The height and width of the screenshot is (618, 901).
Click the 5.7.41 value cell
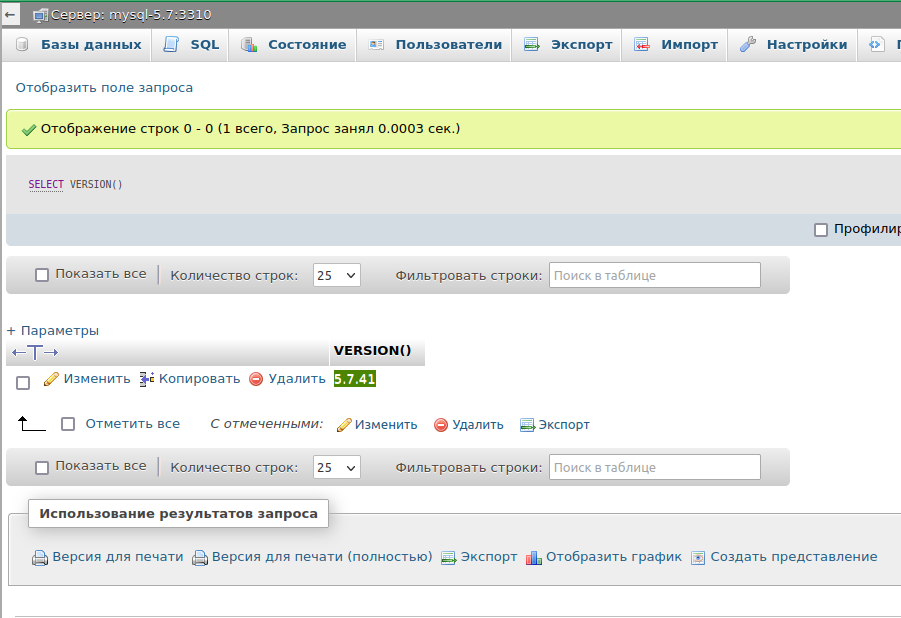tap(355, 379)
